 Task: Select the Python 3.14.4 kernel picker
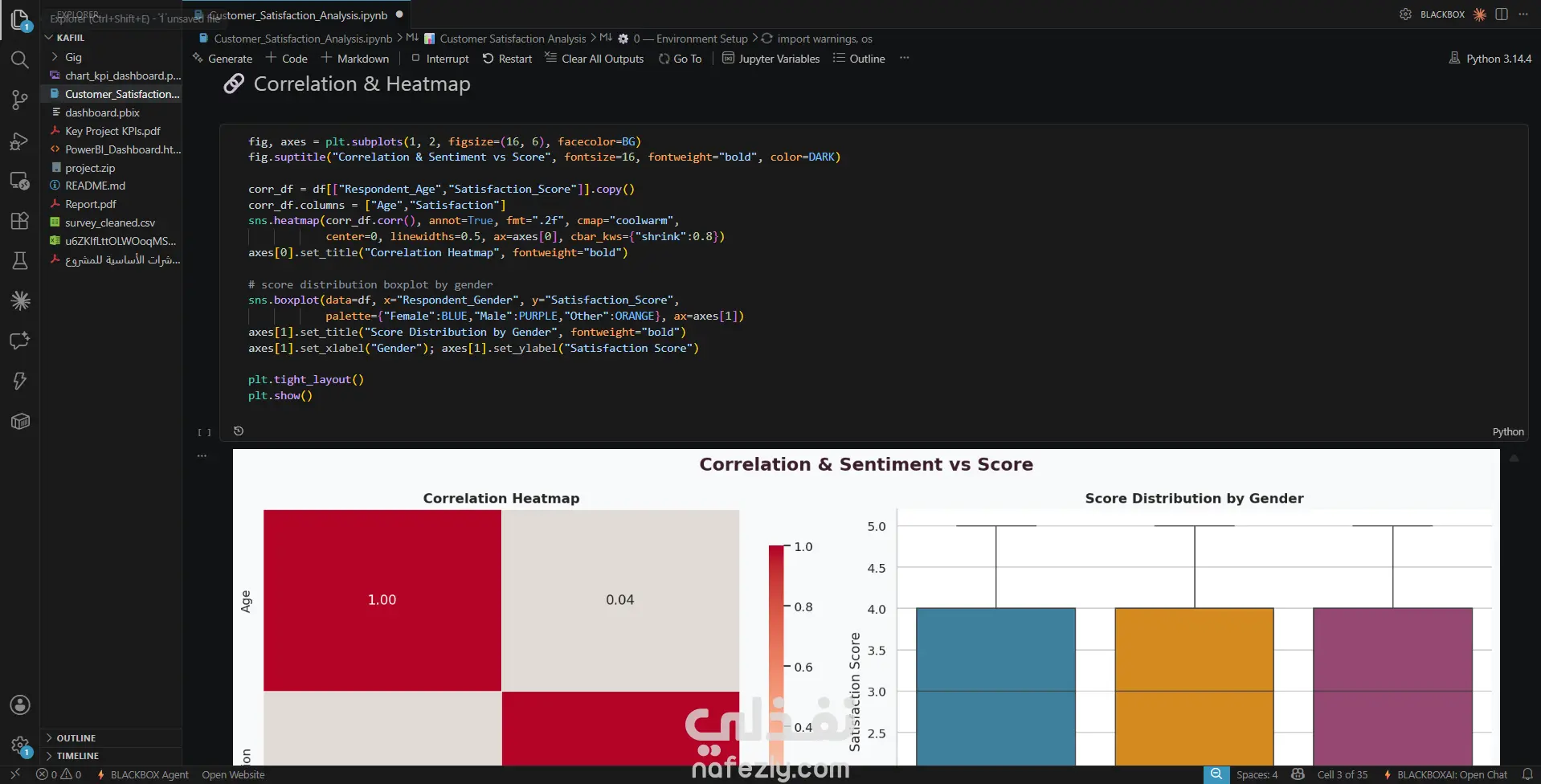[x=1490, y=59]
